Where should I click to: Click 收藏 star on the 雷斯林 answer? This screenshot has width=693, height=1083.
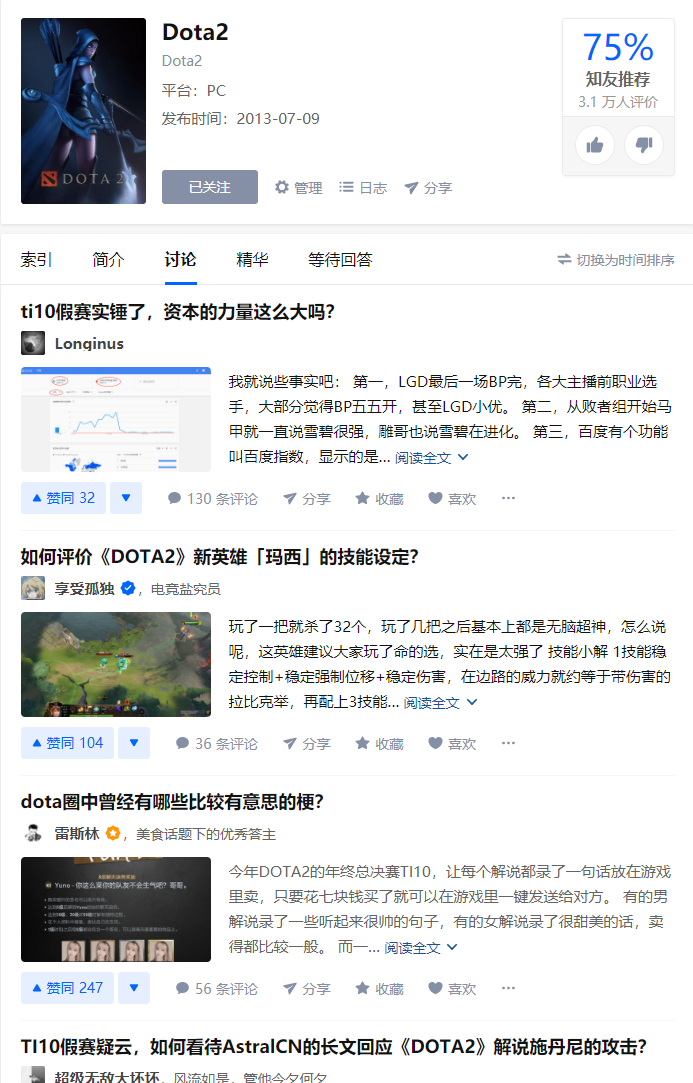(379, 989)
